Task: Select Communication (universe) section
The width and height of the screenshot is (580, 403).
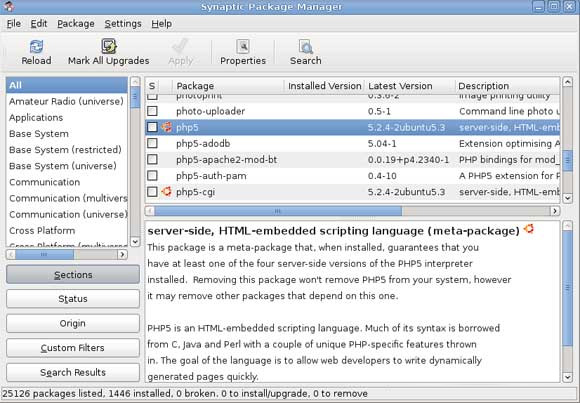Action: (x=67, y=214)
